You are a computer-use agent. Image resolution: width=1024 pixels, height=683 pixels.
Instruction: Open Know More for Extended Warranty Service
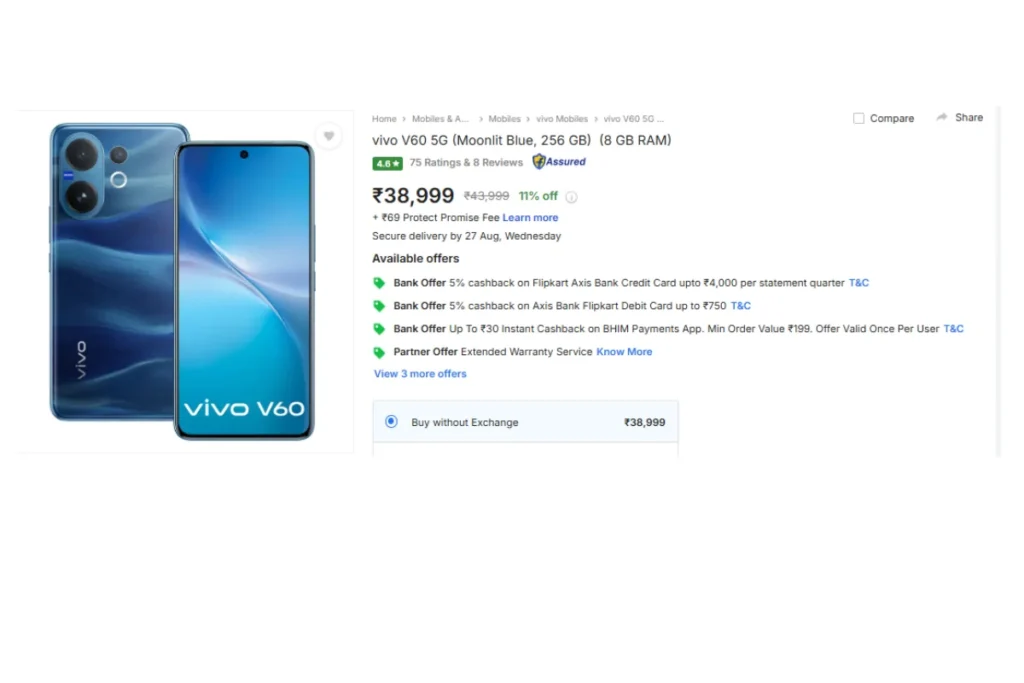coord(624,351)
